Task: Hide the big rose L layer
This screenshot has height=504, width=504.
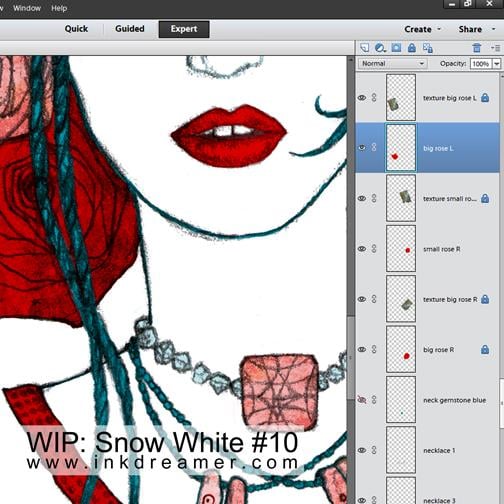Action: pyautogui.click(x=362, y=148)
